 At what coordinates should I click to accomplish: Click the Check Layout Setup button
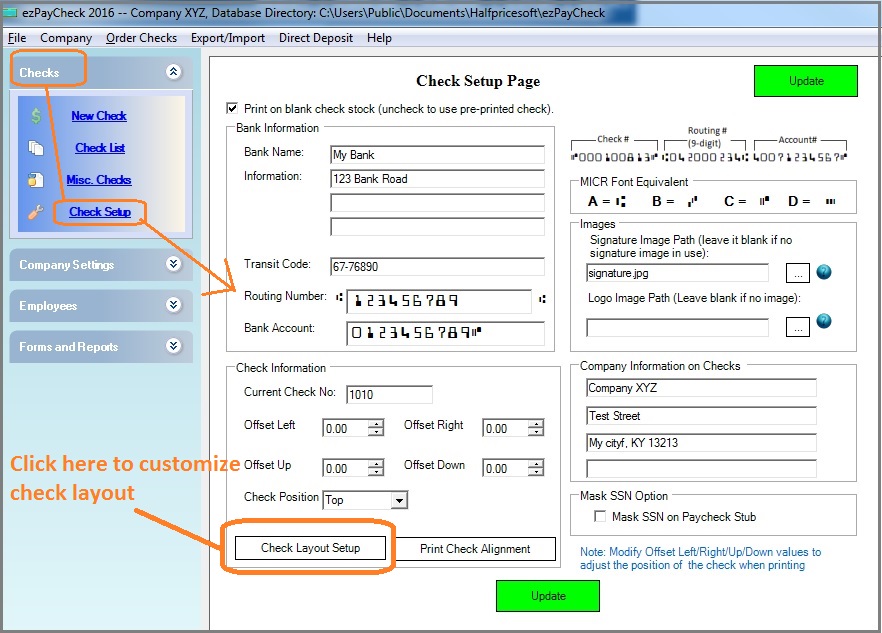point(309,548)
